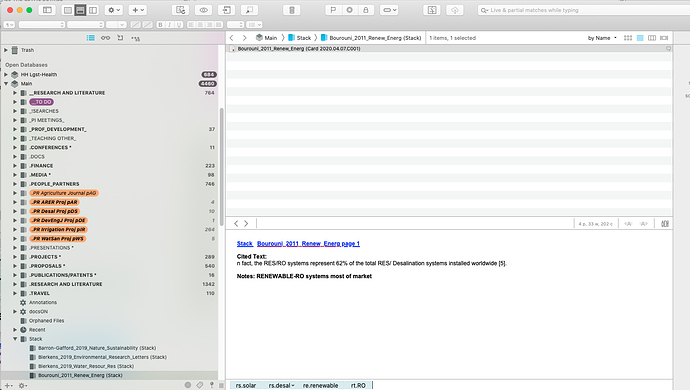Expand the .FINANCE group
This screenshot has width=690, height=390.
15,166
